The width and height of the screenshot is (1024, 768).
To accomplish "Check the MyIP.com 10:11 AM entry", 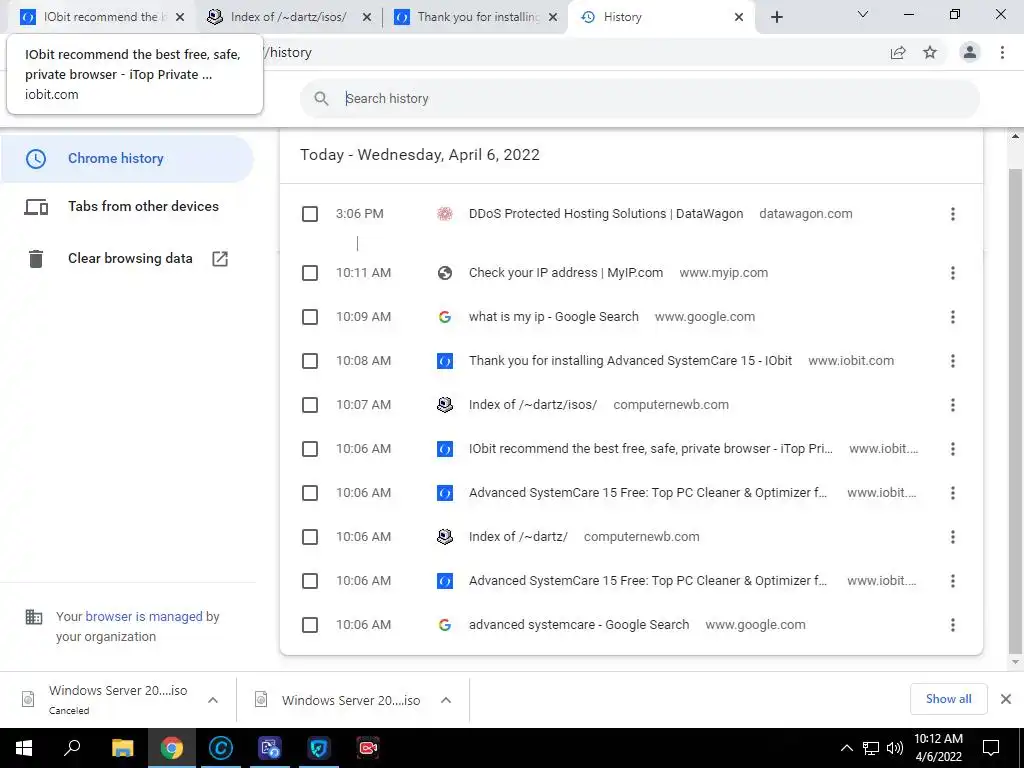I will 310,273.
